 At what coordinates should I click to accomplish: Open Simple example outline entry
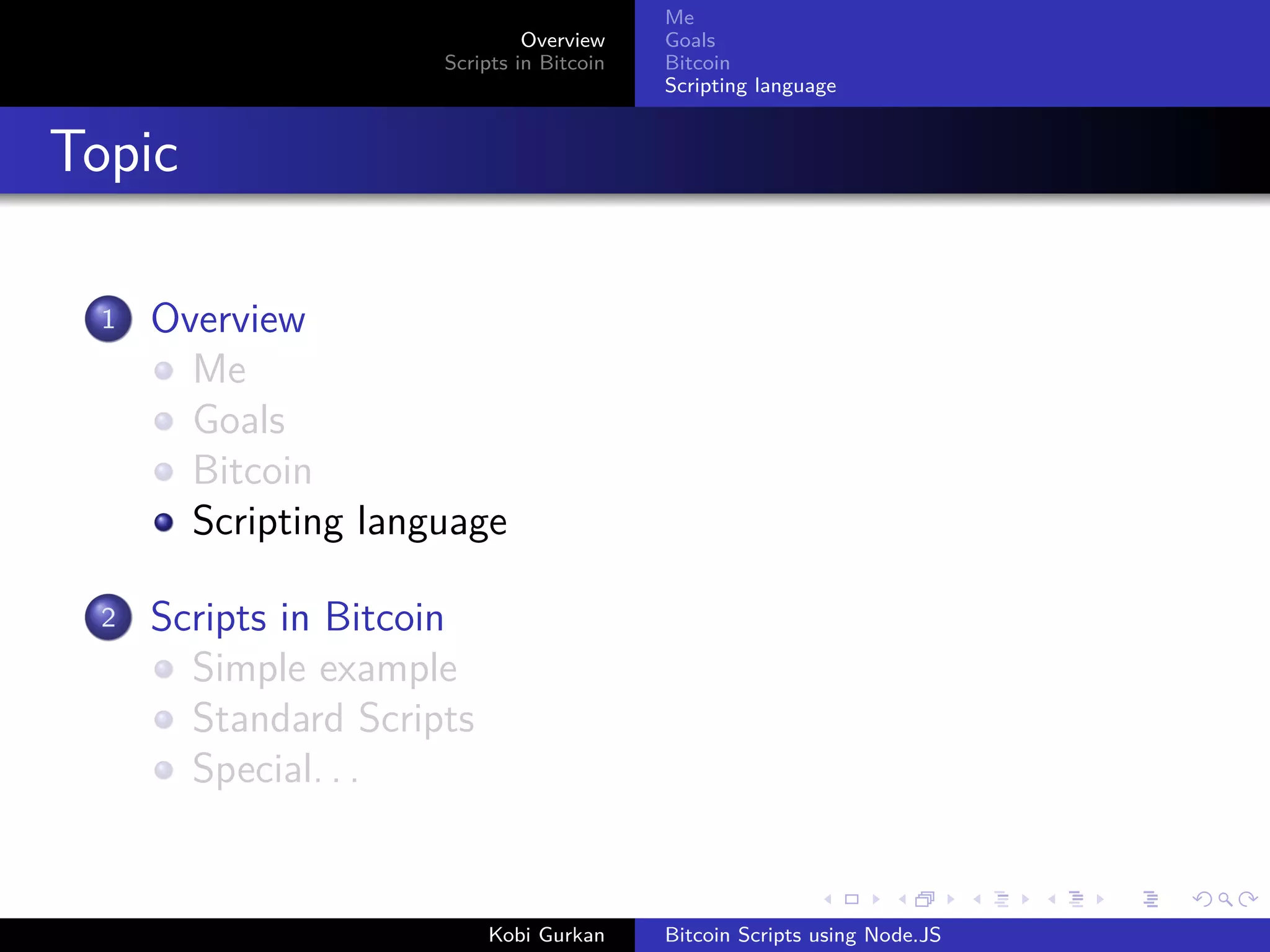[x=325, y=669]
